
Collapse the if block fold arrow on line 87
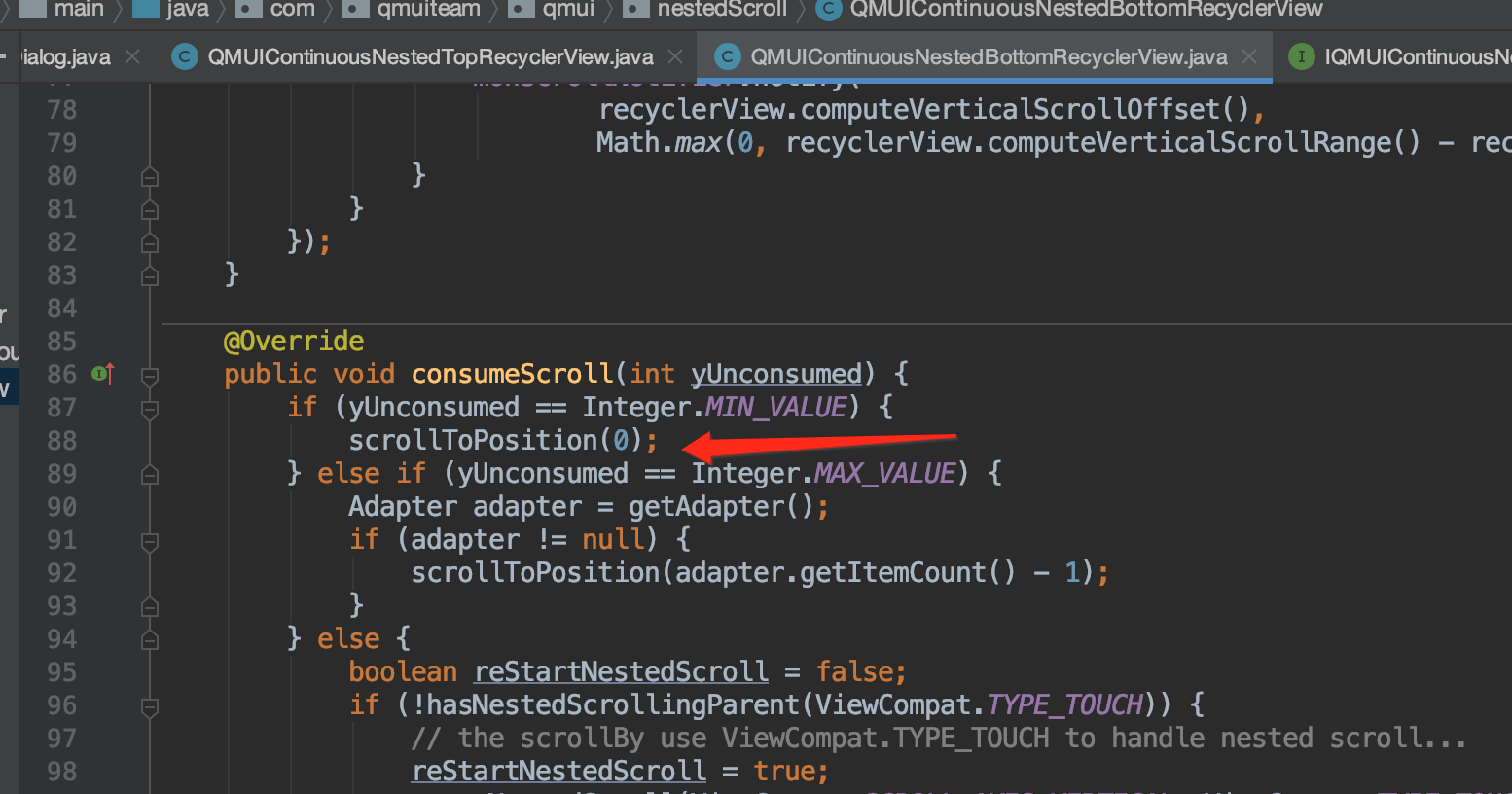149,407
